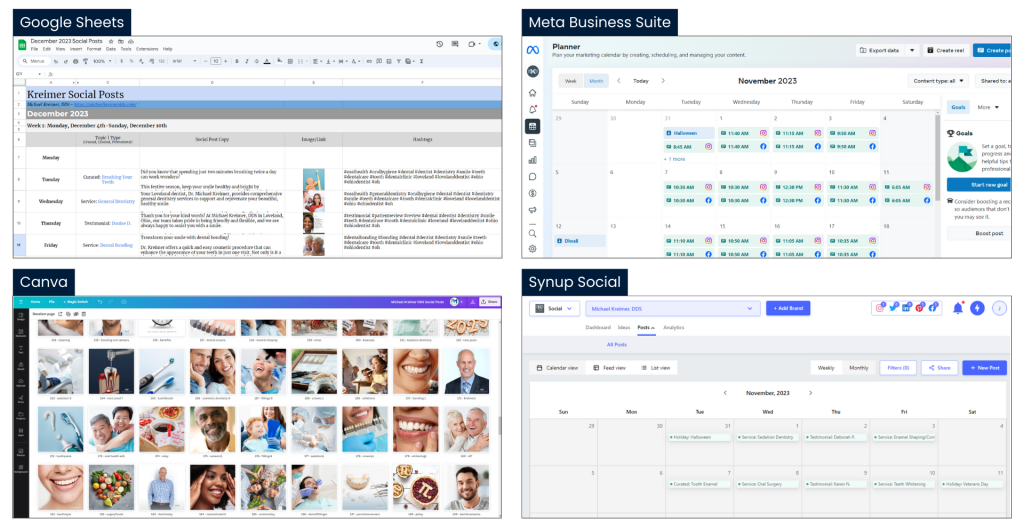Open Inbox chat bubble in Meta sidebar
Screen dimensions: 1024x529
533,176
